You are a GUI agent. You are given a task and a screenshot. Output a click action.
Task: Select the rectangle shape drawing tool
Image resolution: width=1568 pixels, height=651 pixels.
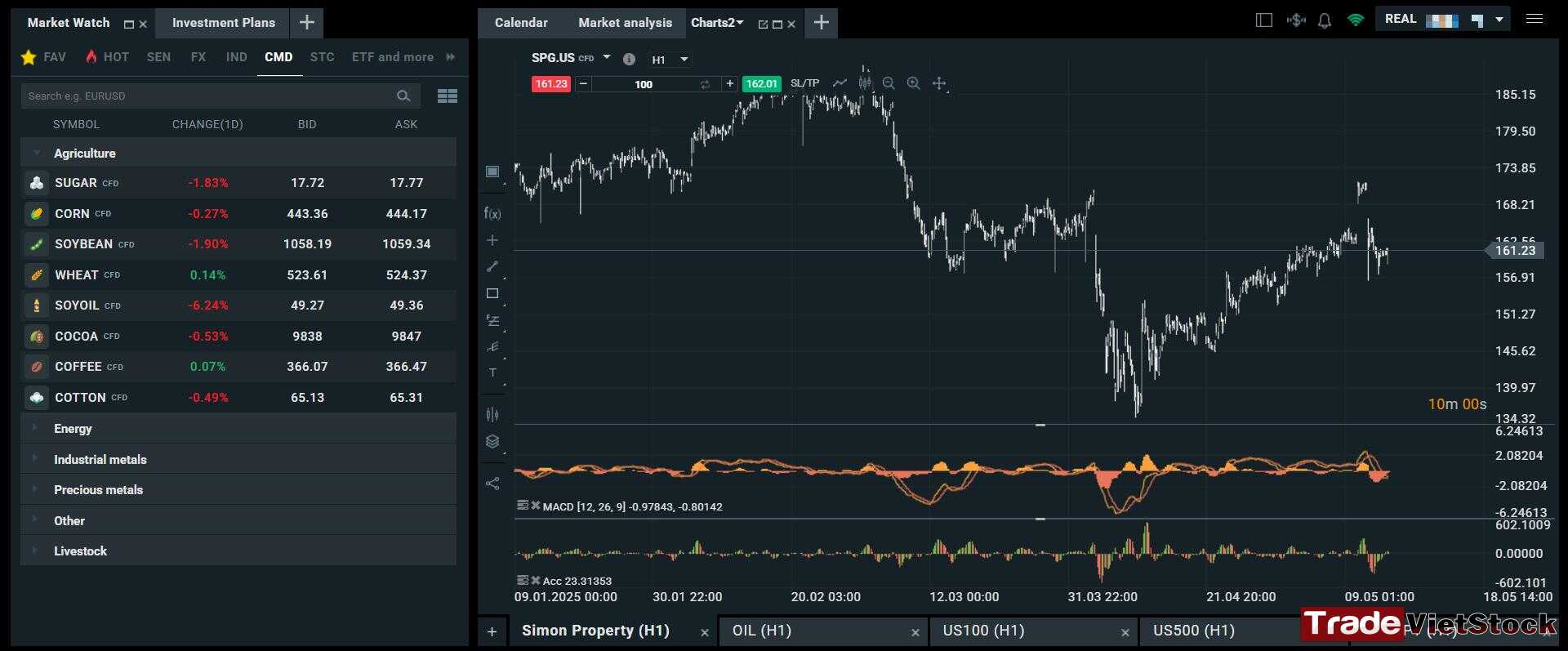[x=492, y=293]
